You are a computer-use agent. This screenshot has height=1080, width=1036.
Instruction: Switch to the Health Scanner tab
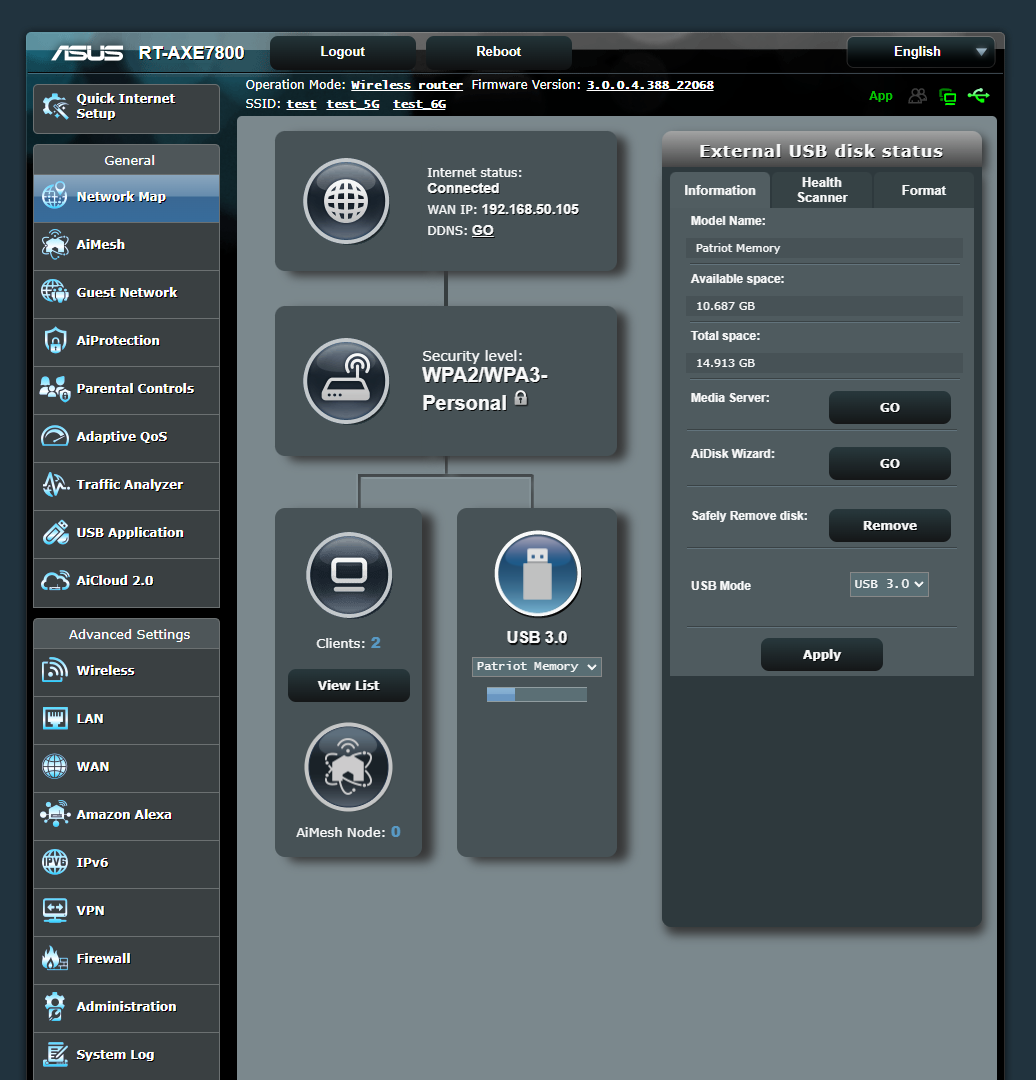point(822,190)
